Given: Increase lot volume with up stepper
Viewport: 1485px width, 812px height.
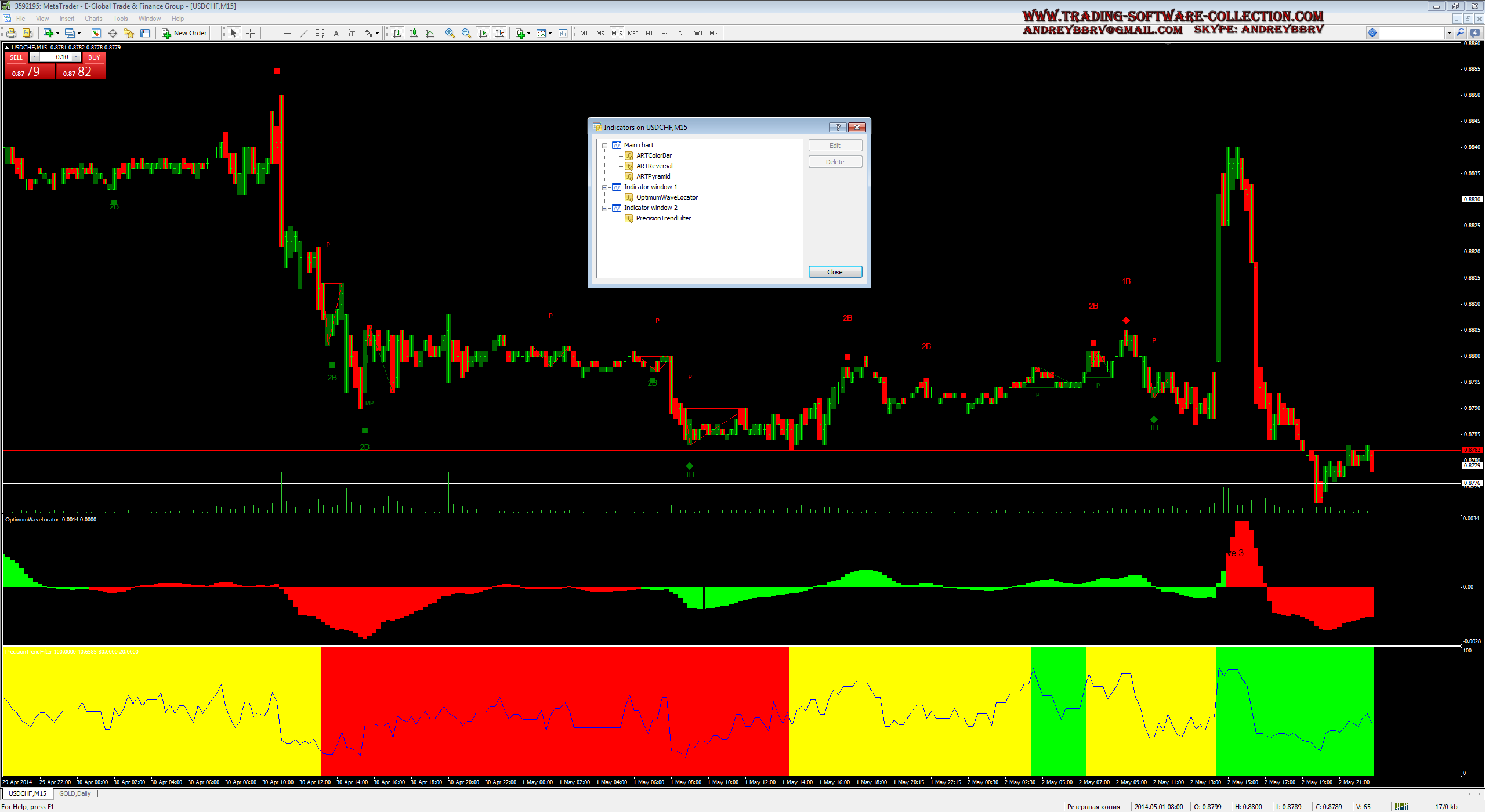Looking at the screenshot, I should click(x=76, y=57).
